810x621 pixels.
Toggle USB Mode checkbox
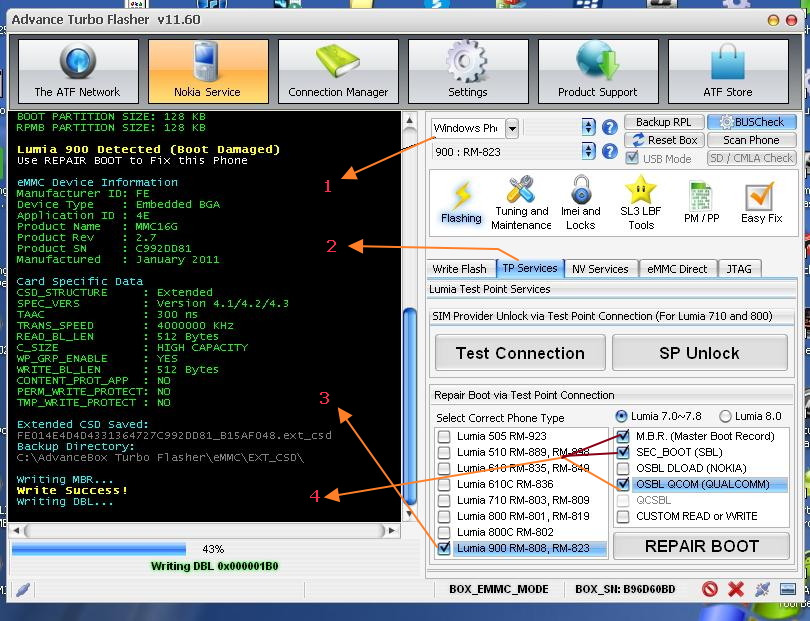[631, 158]
